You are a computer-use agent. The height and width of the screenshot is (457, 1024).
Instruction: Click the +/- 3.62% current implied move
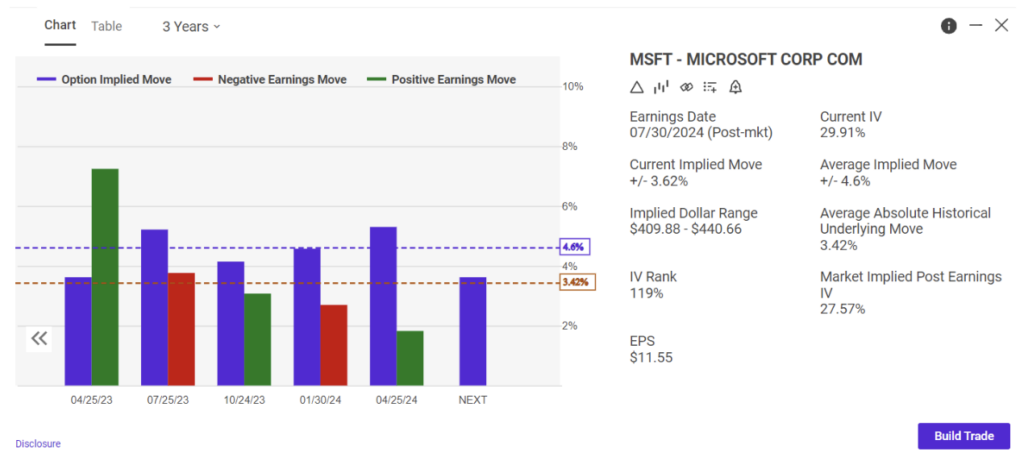point(659,181)
